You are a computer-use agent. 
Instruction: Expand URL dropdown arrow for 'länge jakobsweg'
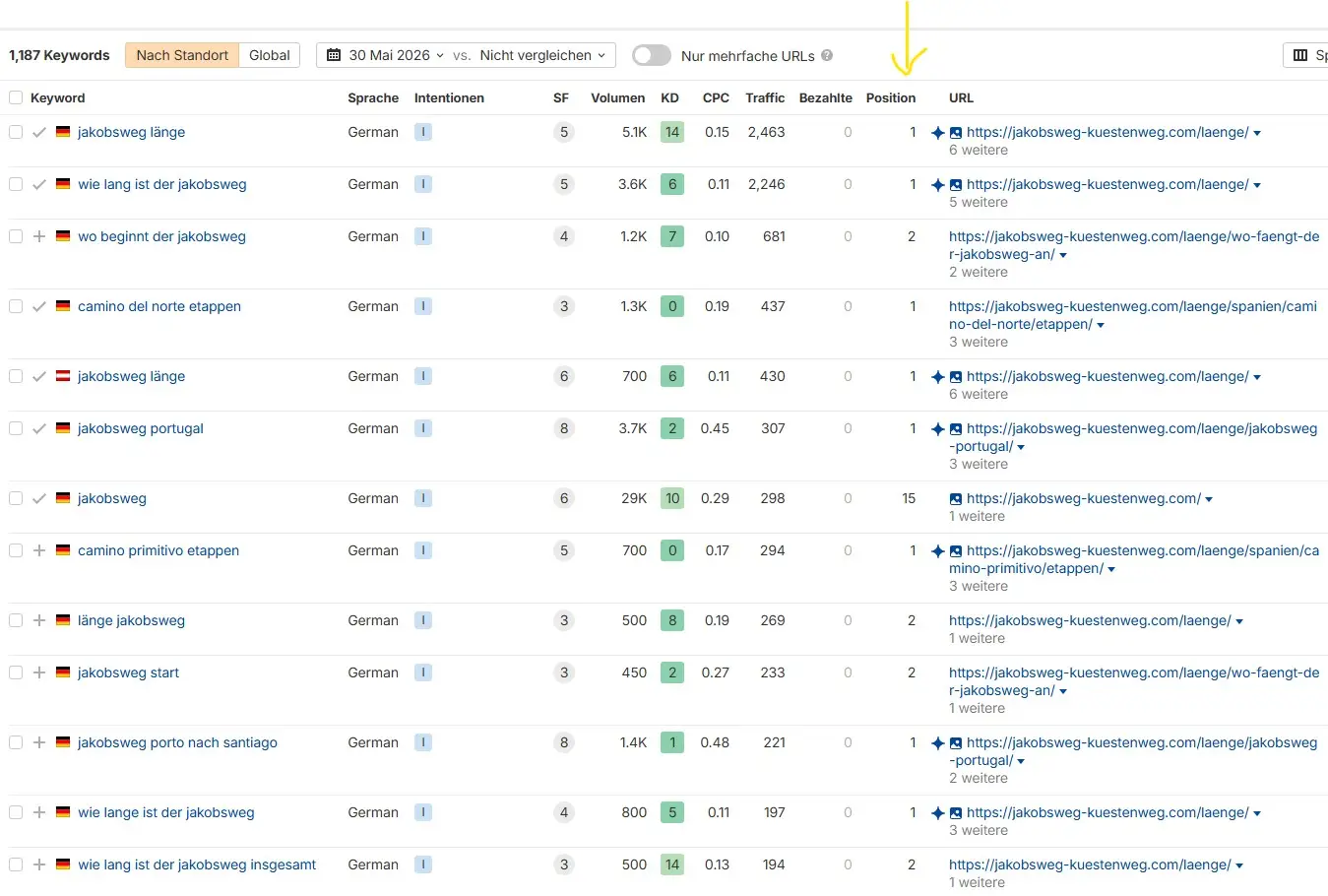tap(1239, 622)
